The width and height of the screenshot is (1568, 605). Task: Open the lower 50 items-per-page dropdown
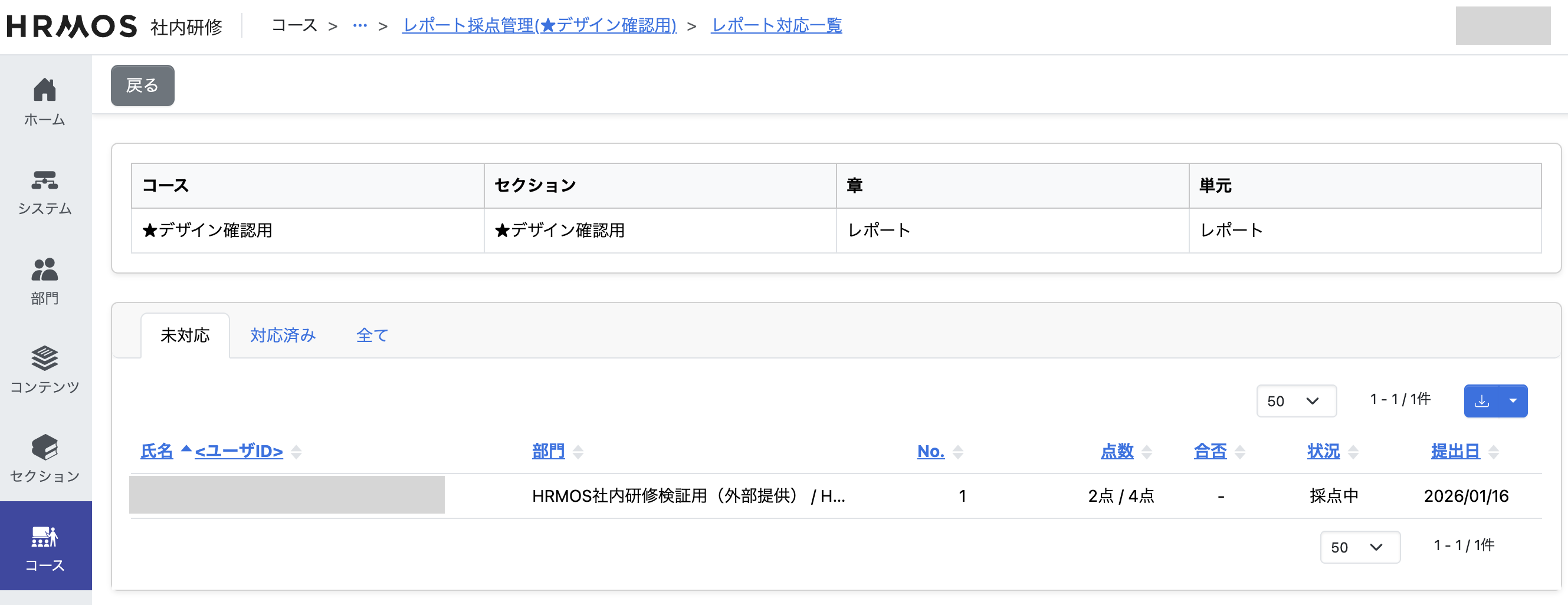point(1360,547)
